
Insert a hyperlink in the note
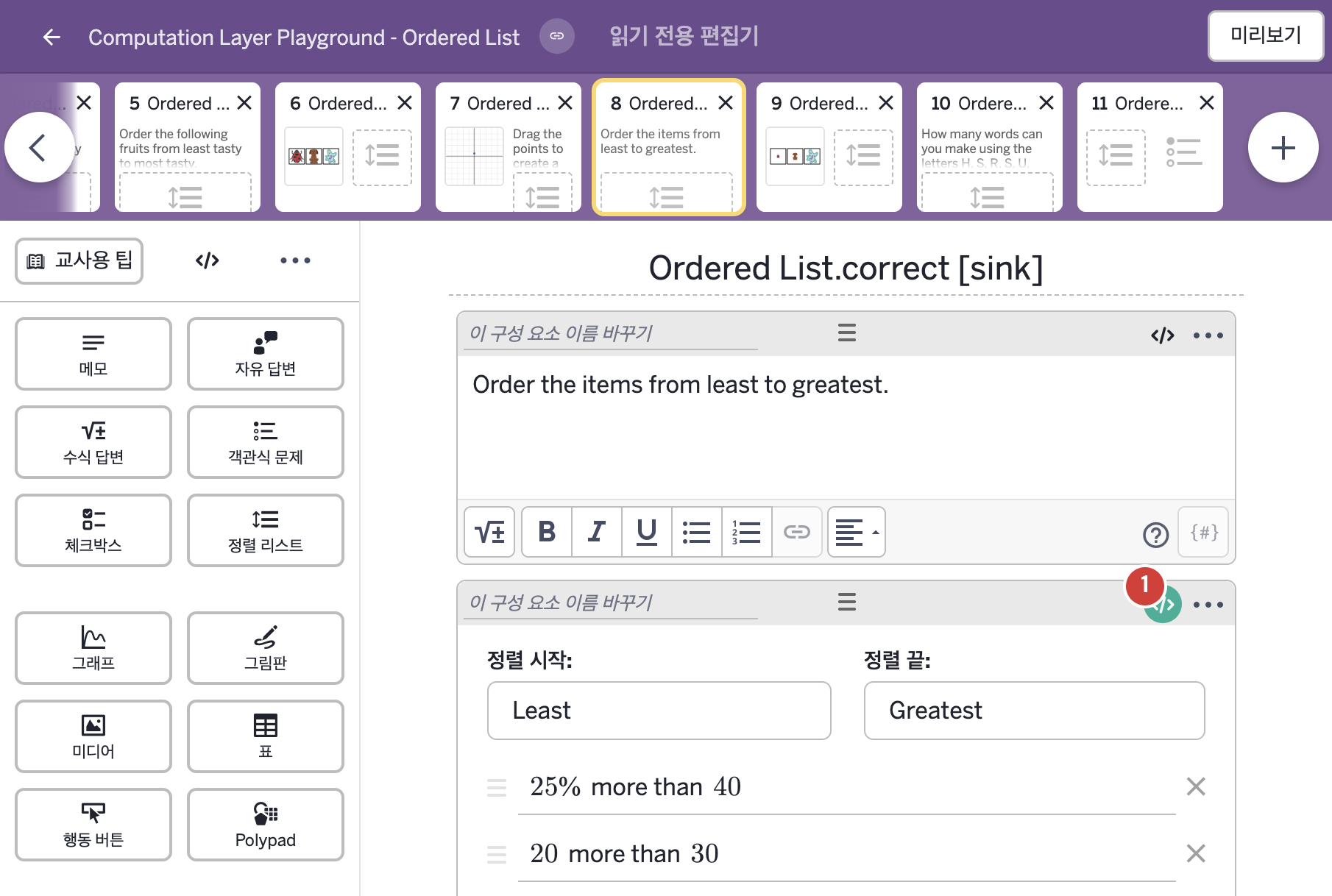click(x=797, y=532)
